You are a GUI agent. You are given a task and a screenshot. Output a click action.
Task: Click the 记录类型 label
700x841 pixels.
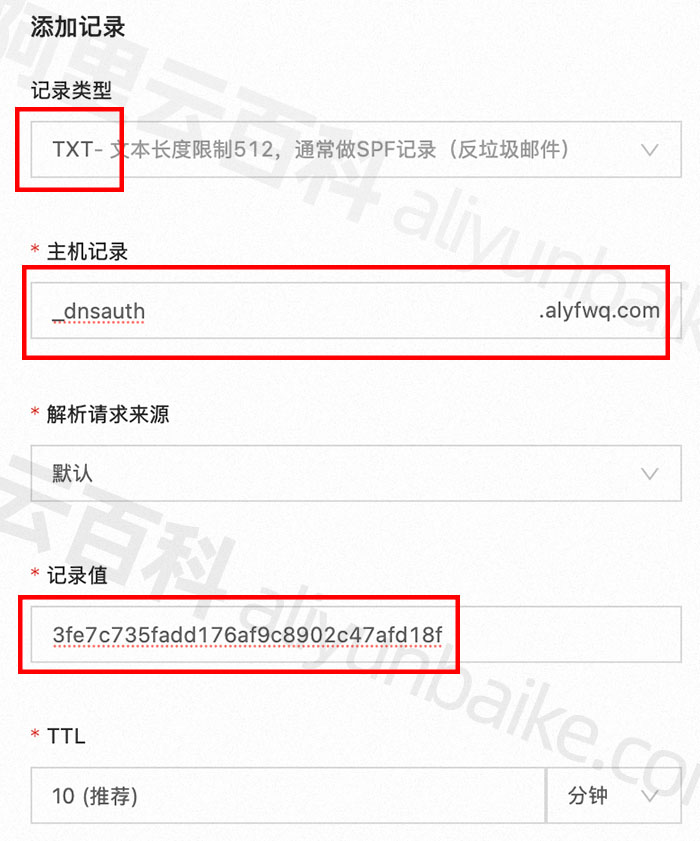pyautogui.click(x=71, y=90)
